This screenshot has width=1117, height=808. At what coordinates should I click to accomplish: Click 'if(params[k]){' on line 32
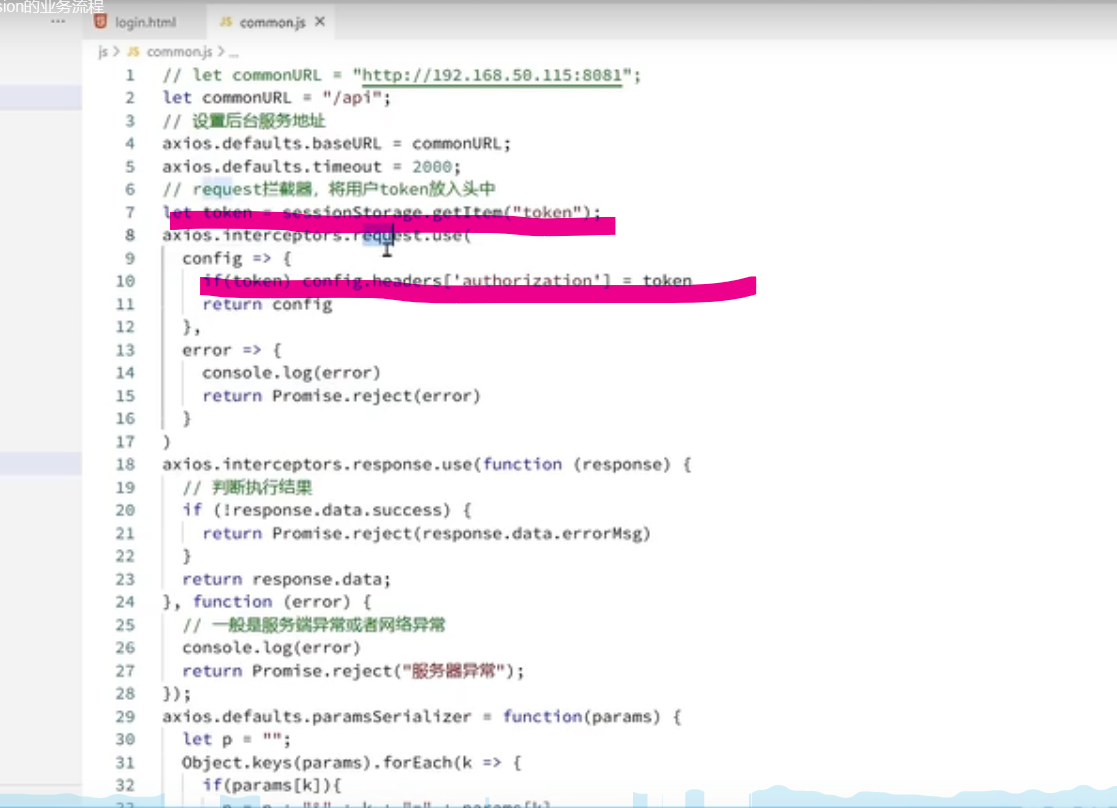271,785
